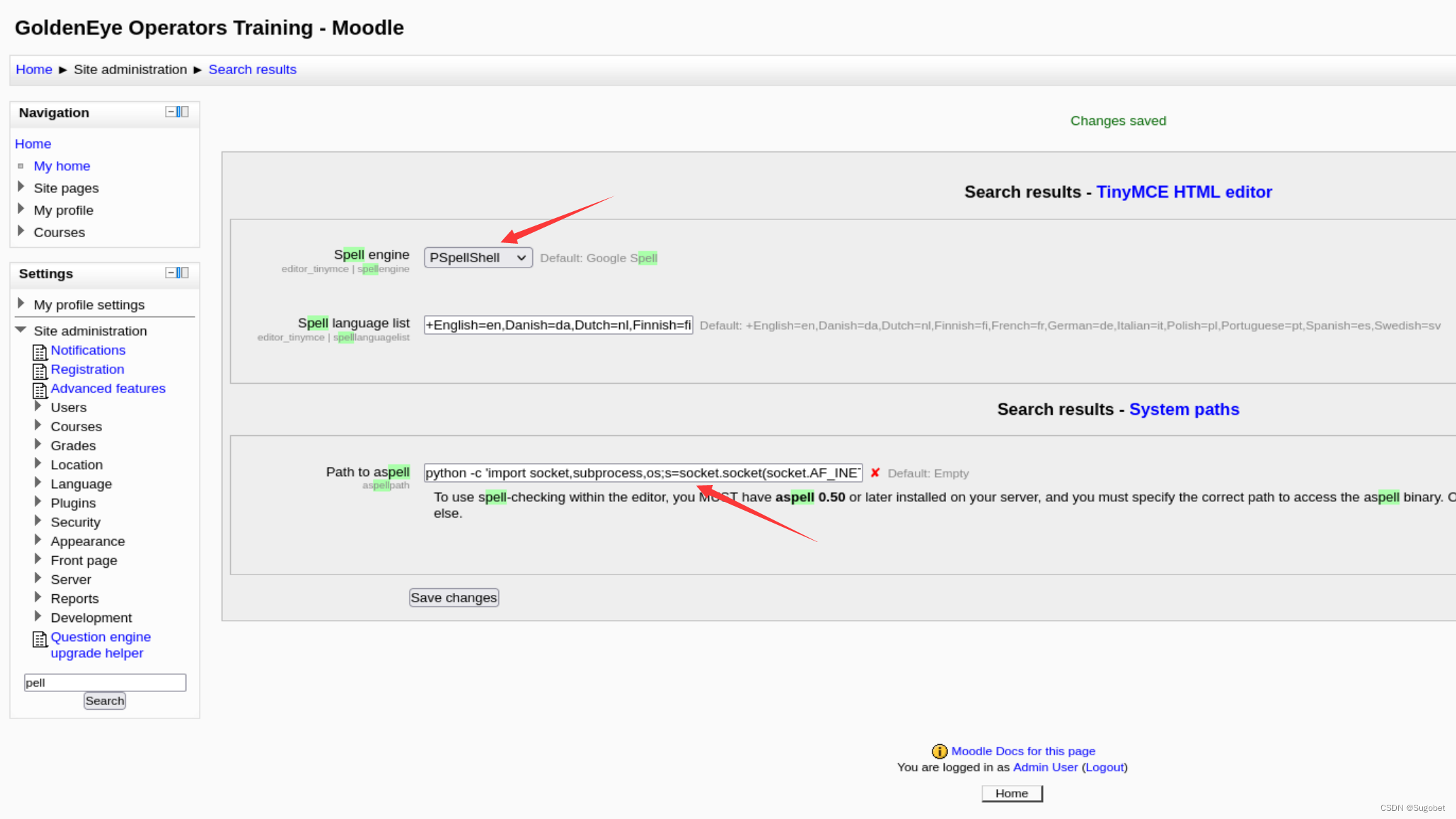Click the Save changes button
Screen dimensions: 1456x819
coord(454,598)
